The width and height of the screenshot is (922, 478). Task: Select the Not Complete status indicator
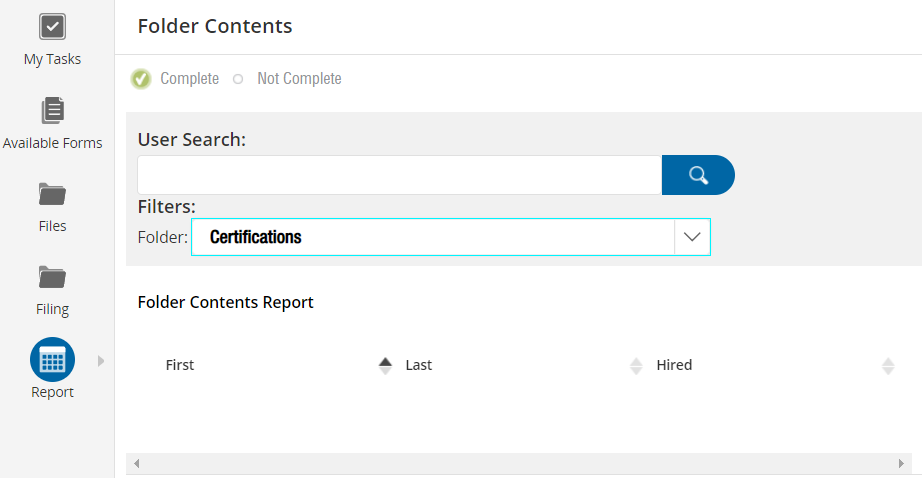point(238,79)
